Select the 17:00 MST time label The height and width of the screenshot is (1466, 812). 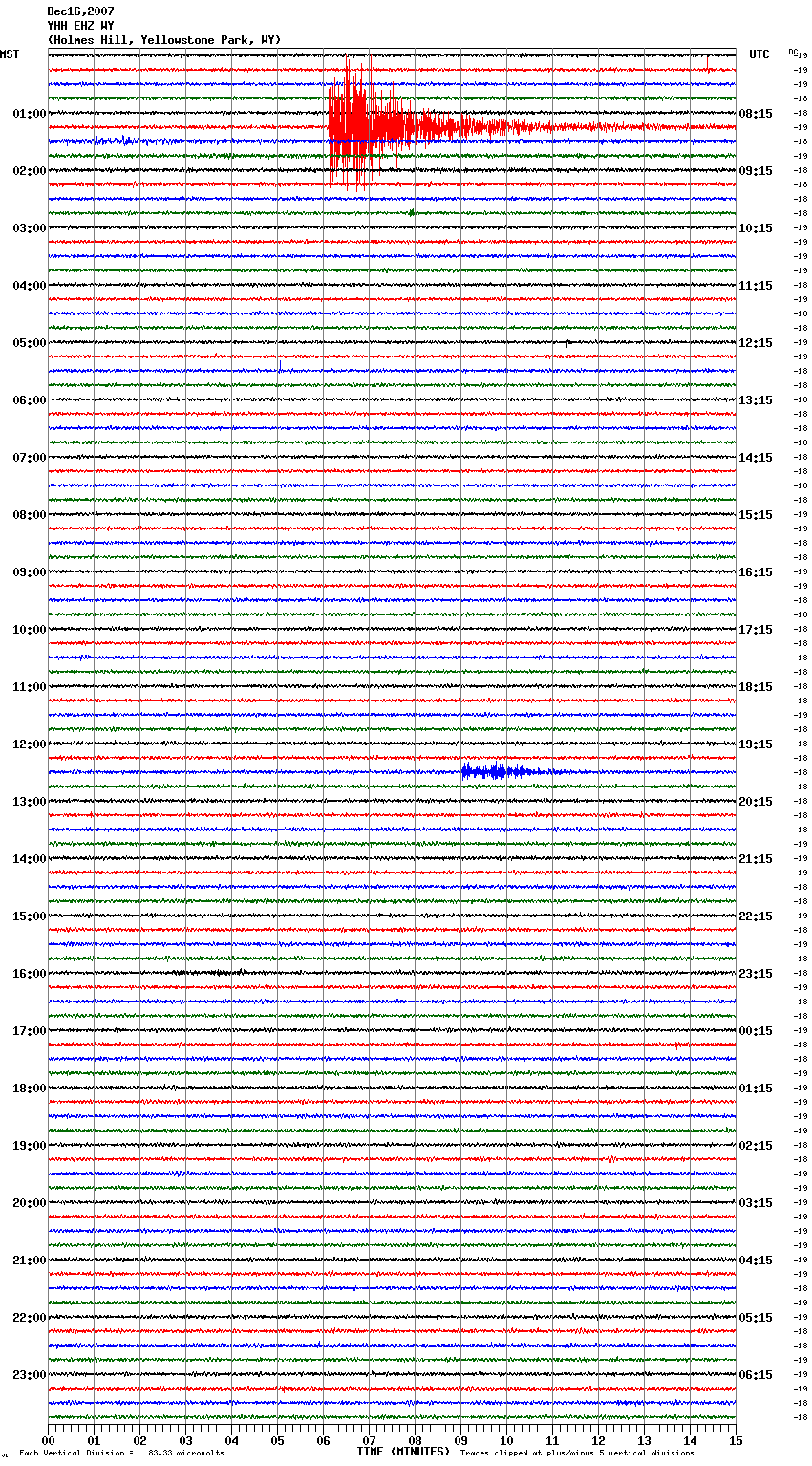pos(29,1031)
